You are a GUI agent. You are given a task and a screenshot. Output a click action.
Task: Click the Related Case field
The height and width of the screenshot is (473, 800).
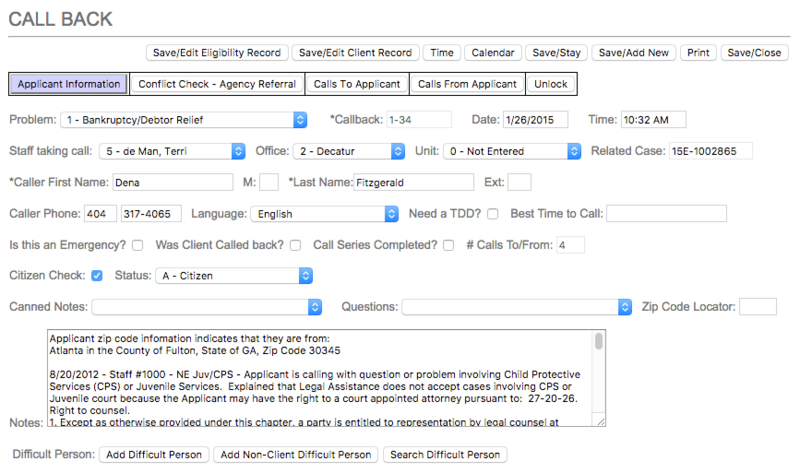(711, 151)
